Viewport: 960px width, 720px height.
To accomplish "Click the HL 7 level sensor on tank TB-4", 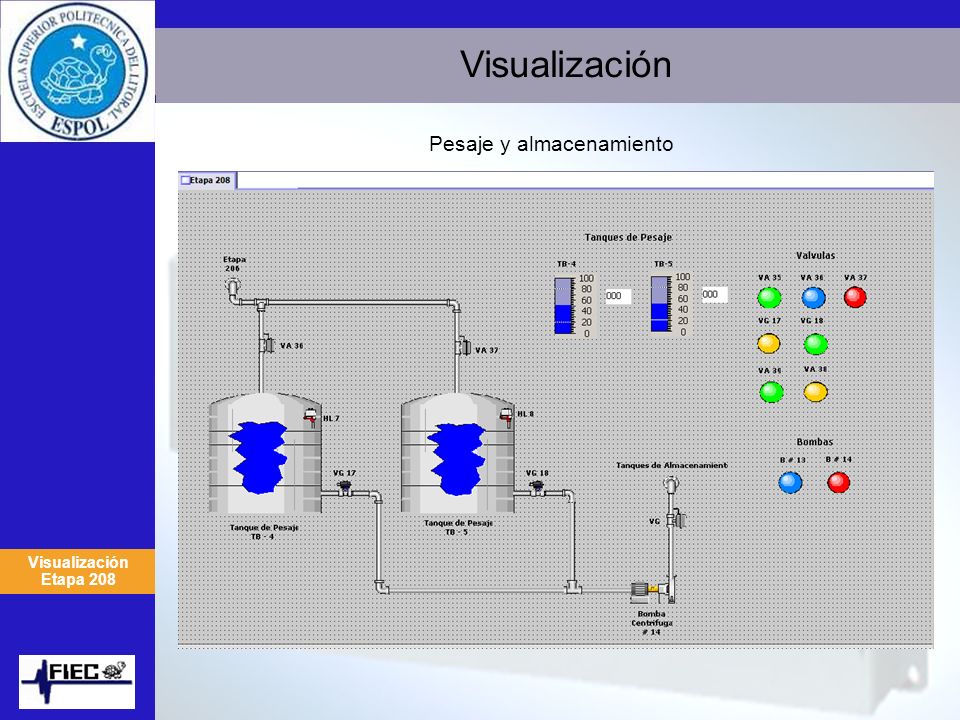I will (310, 418).
